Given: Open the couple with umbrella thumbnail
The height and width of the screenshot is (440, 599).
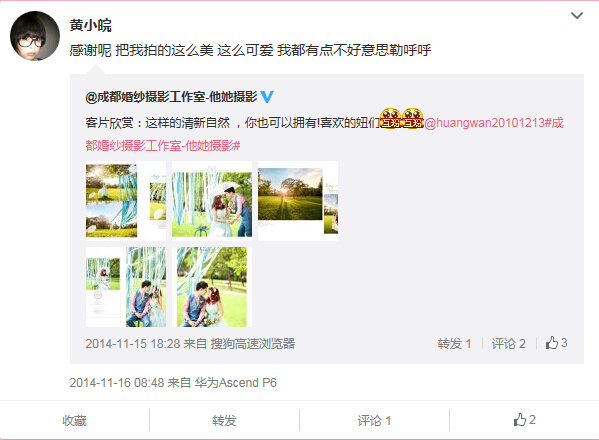Looking at the screenshot, I should [x=212, y=201].
